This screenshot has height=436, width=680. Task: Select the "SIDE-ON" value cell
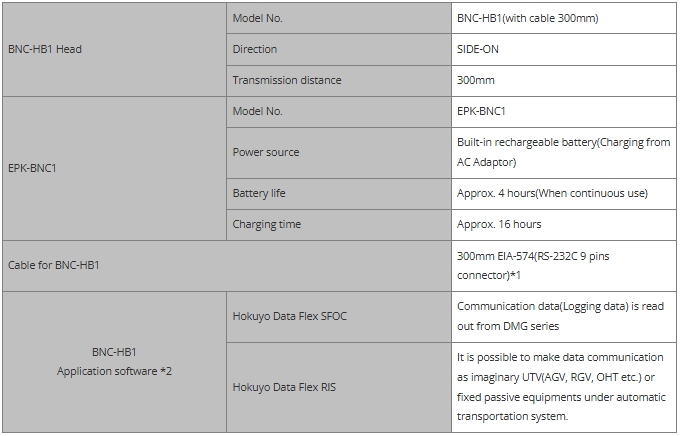click(479, 49)
